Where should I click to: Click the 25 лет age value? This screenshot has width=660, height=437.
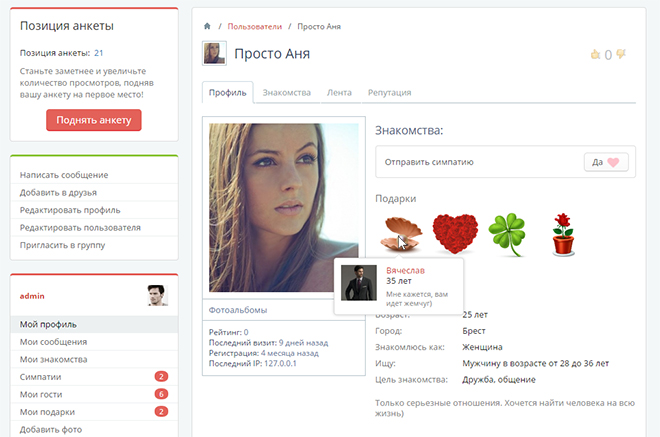(x=475, y=314)
